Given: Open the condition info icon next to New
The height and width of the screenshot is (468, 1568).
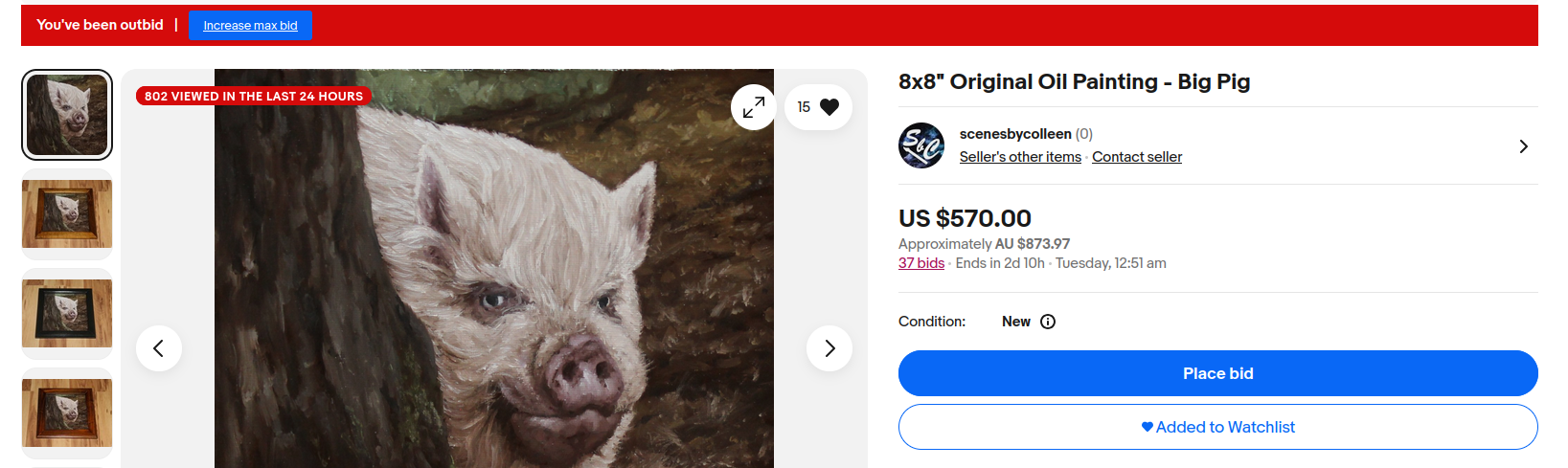Looking at the screenshot, I should tap(1048, 322).
